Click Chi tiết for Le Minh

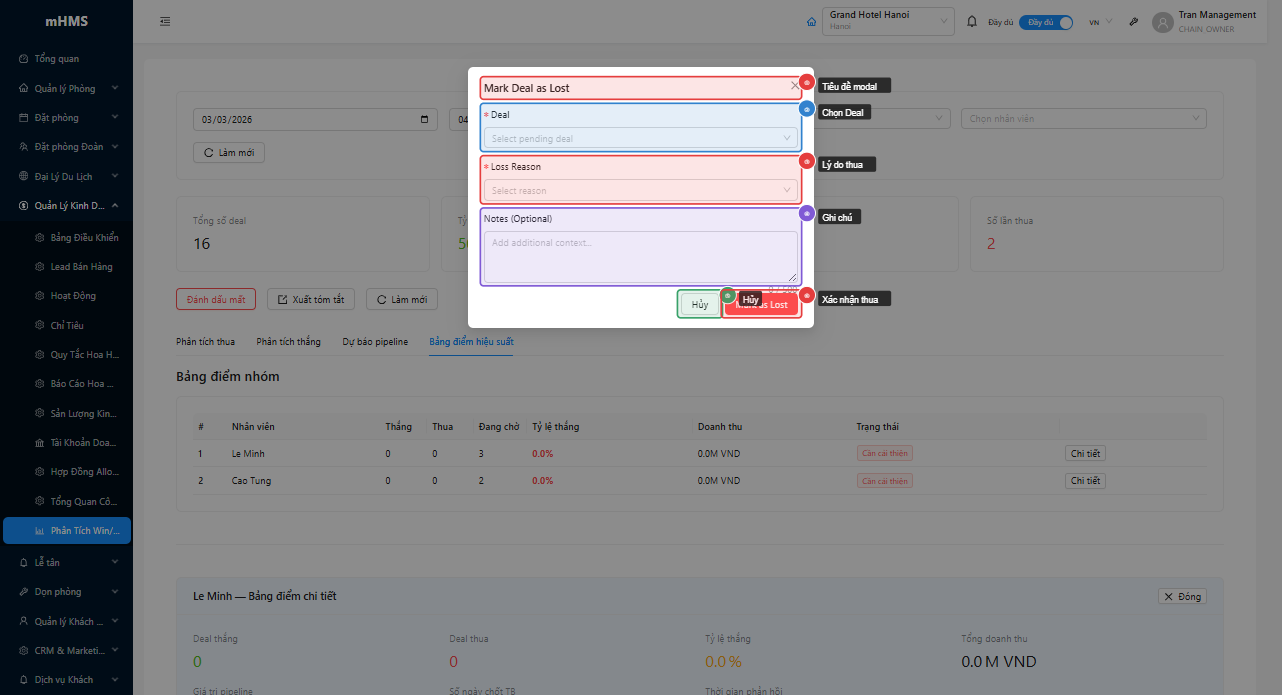1084,453
